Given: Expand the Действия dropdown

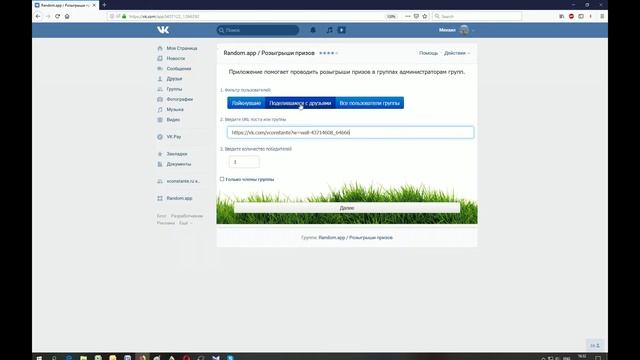Looking at the screenshot, I should tap(457, 53).
